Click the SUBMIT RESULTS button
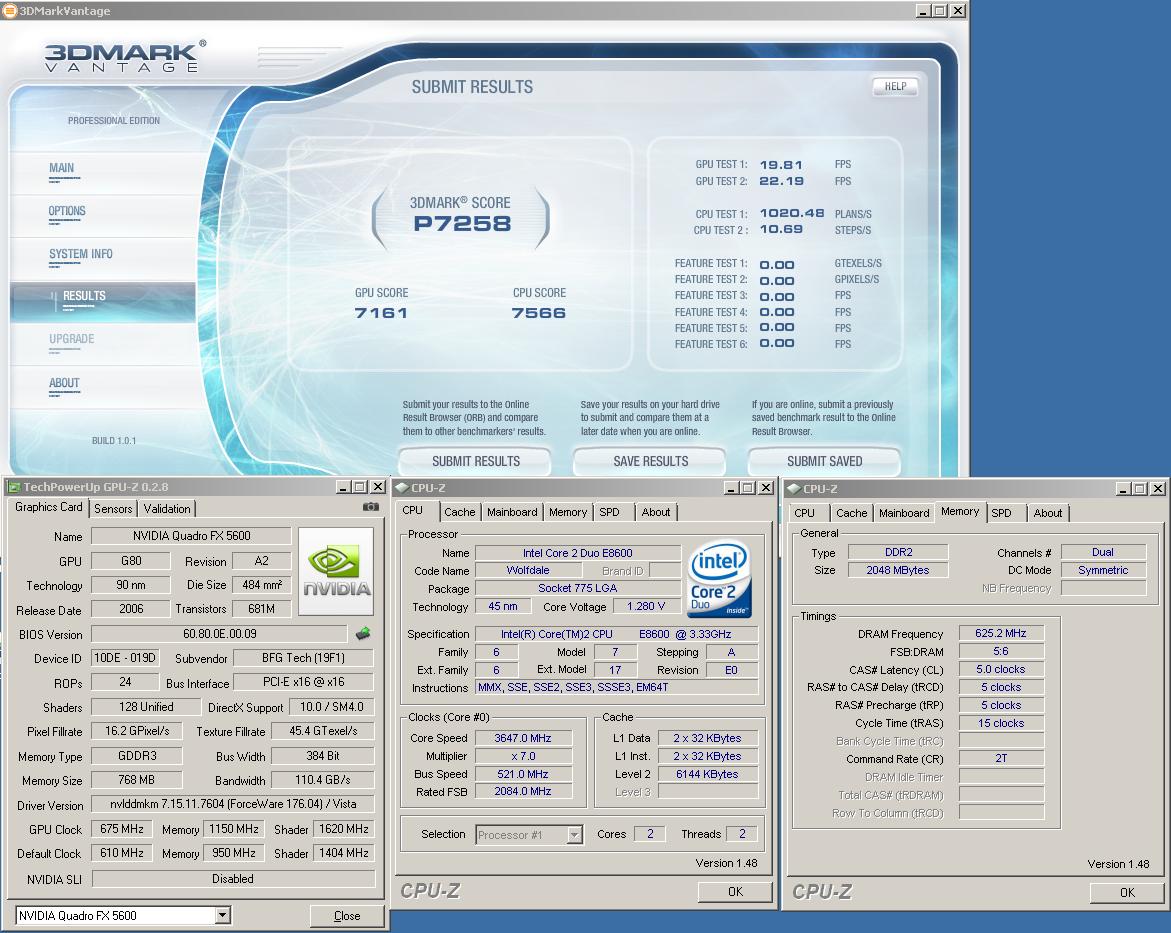 pos(475,461)
